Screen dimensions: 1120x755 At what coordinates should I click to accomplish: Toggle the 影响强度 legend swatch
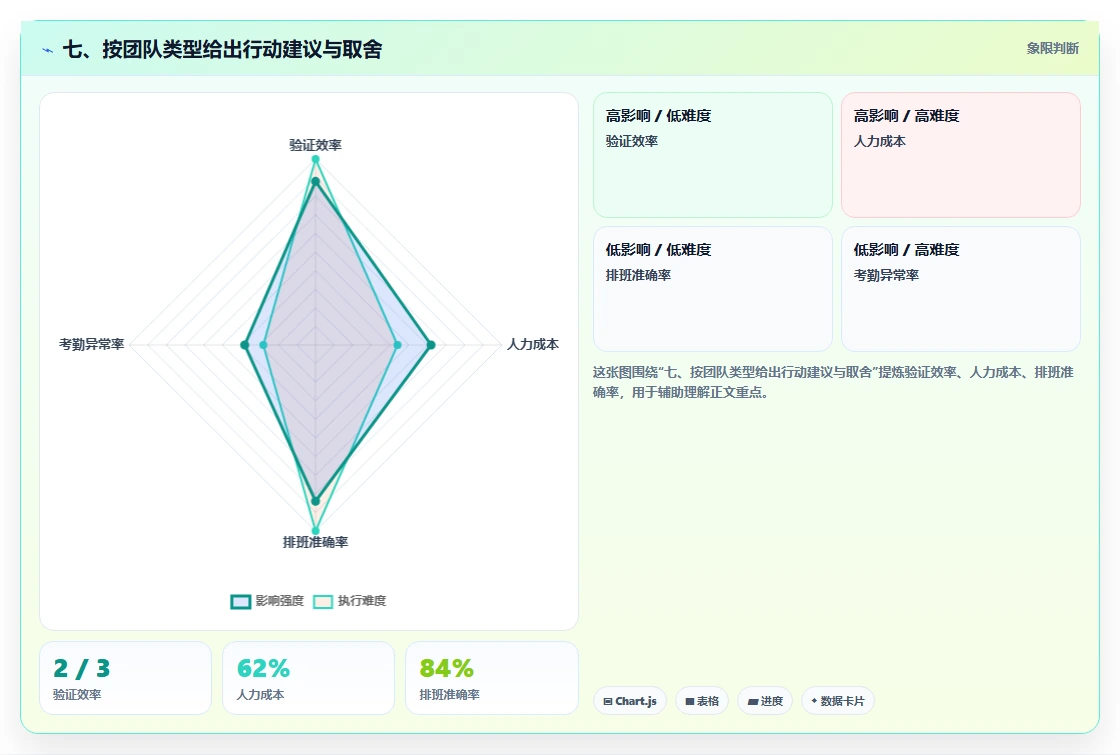point(241,601)
